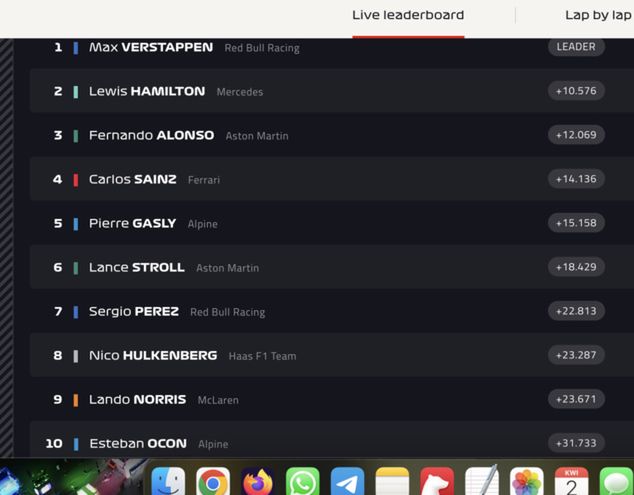Click Fernando Alonso's +12.069 gap badge
The image size is (634, 495).
tap(576, 135)
